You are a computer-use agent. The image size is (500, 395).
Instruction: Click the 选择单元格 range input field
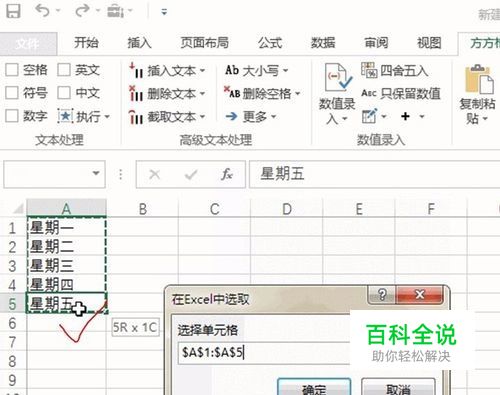(x=264, y=352)
